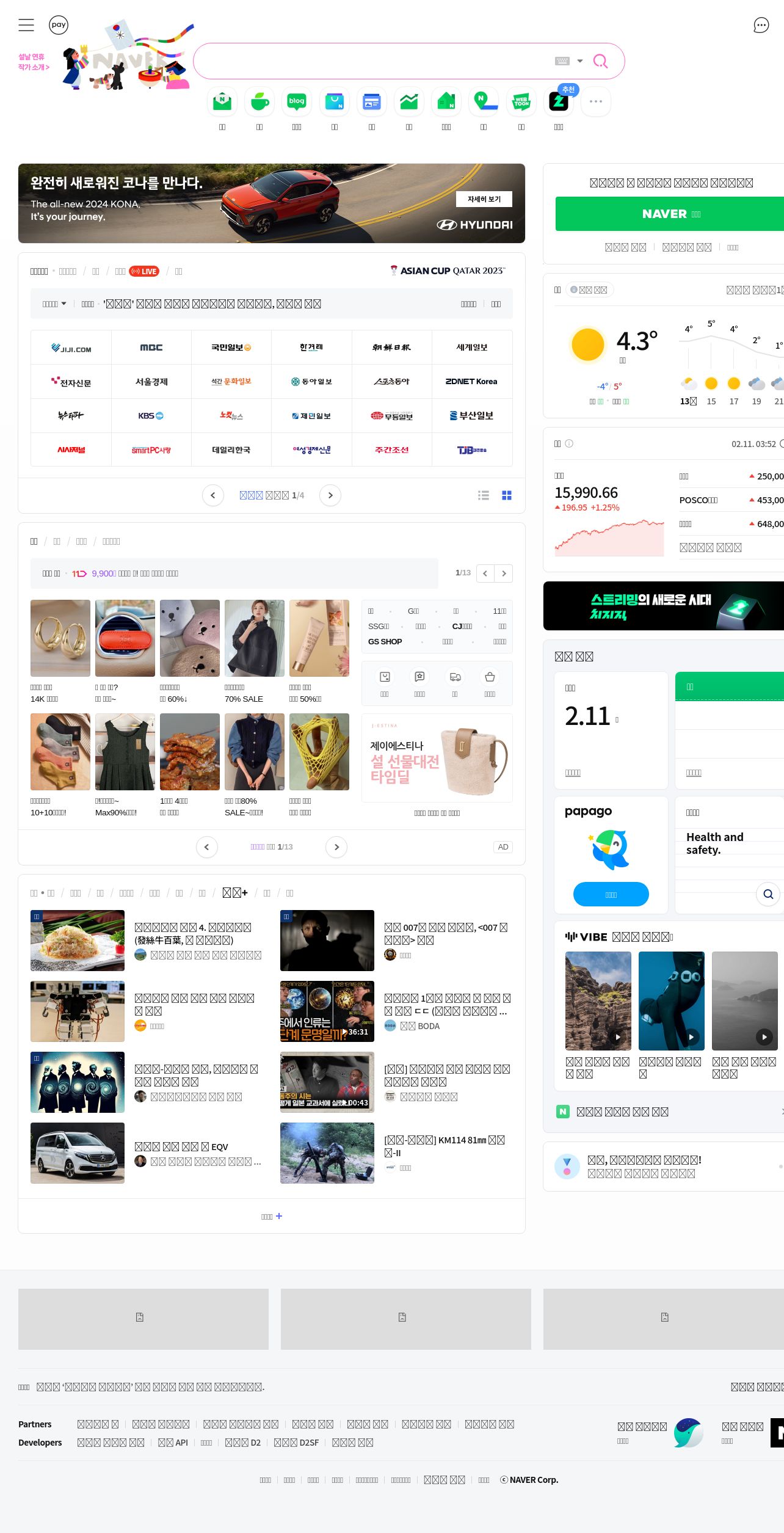Click the Naver Pay icon

point(59,25)
